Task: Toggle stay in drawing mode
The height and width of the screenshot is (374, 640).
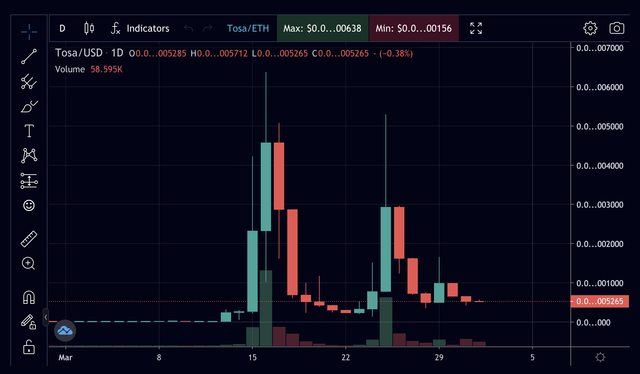Action: click(x=29, y=322)
